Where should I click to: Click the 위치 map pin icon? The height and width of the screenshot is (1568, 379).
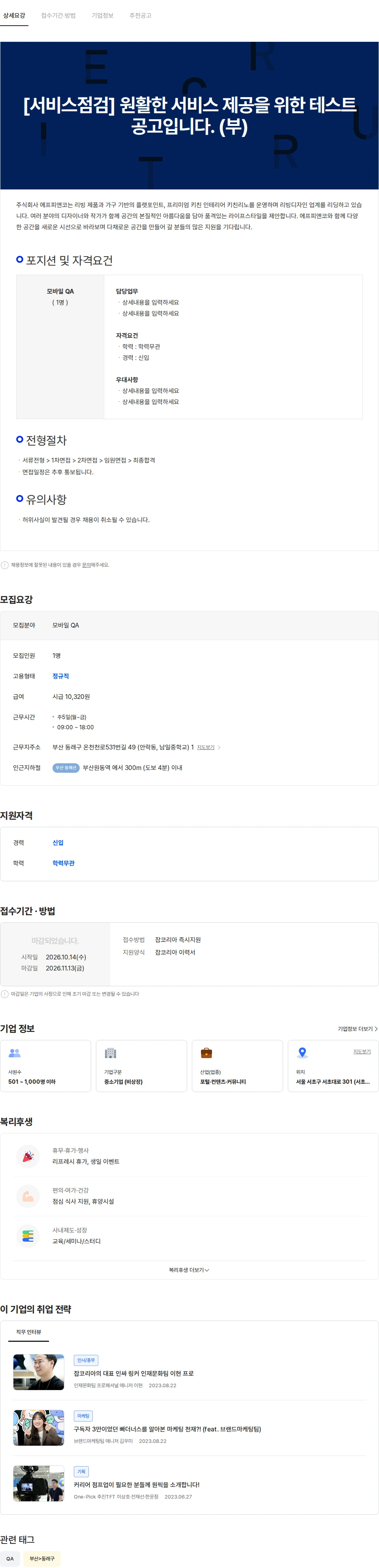(x=302, y=1053)
